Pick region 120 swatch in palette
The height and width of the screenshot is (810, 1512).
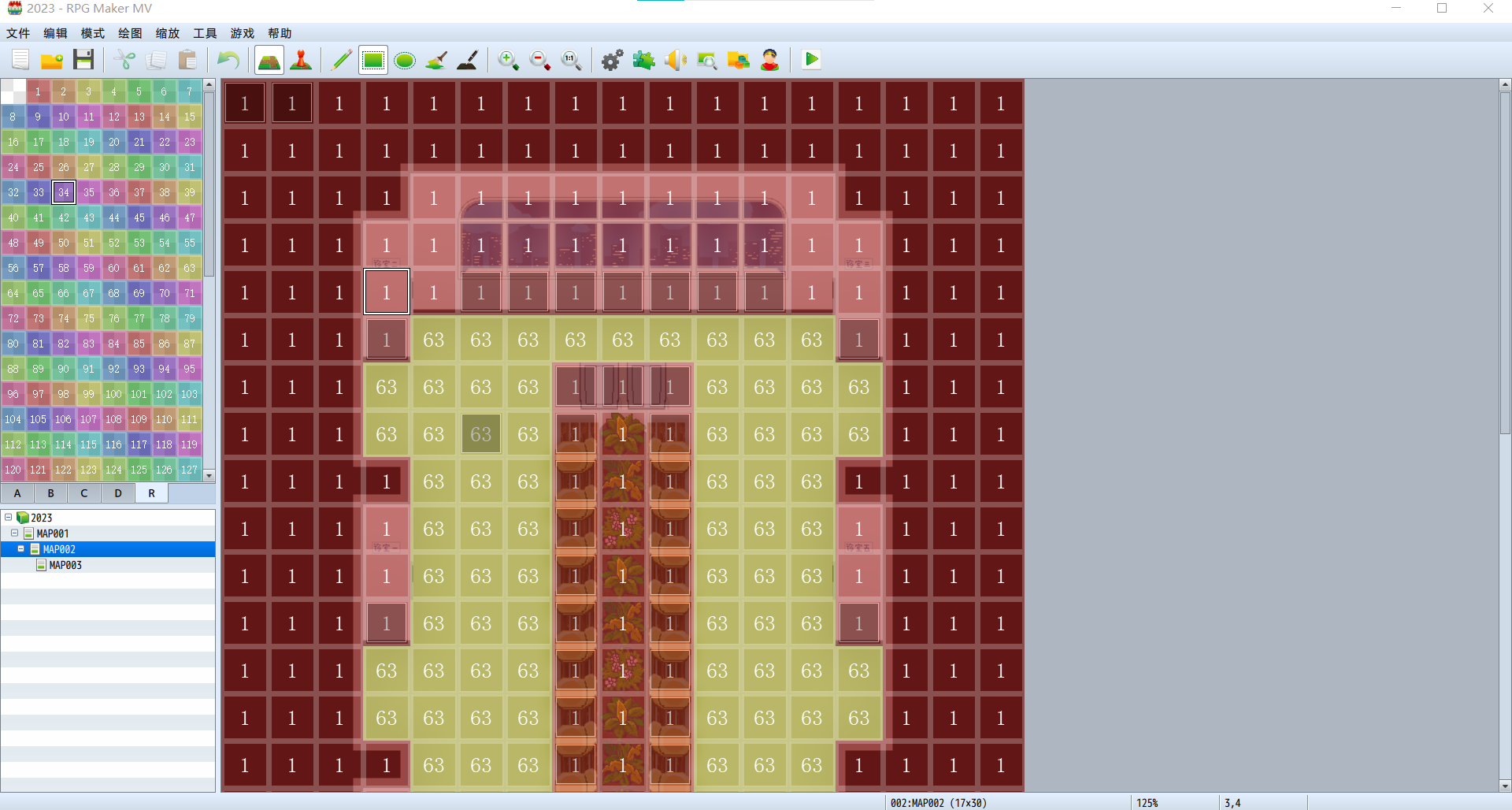[x=13, y=470]
